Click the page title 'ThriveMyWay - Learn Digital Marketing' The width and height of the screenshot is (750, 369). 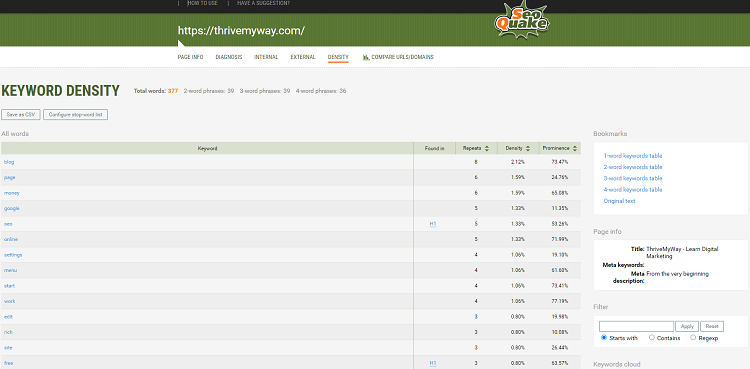tap(683, 253)
